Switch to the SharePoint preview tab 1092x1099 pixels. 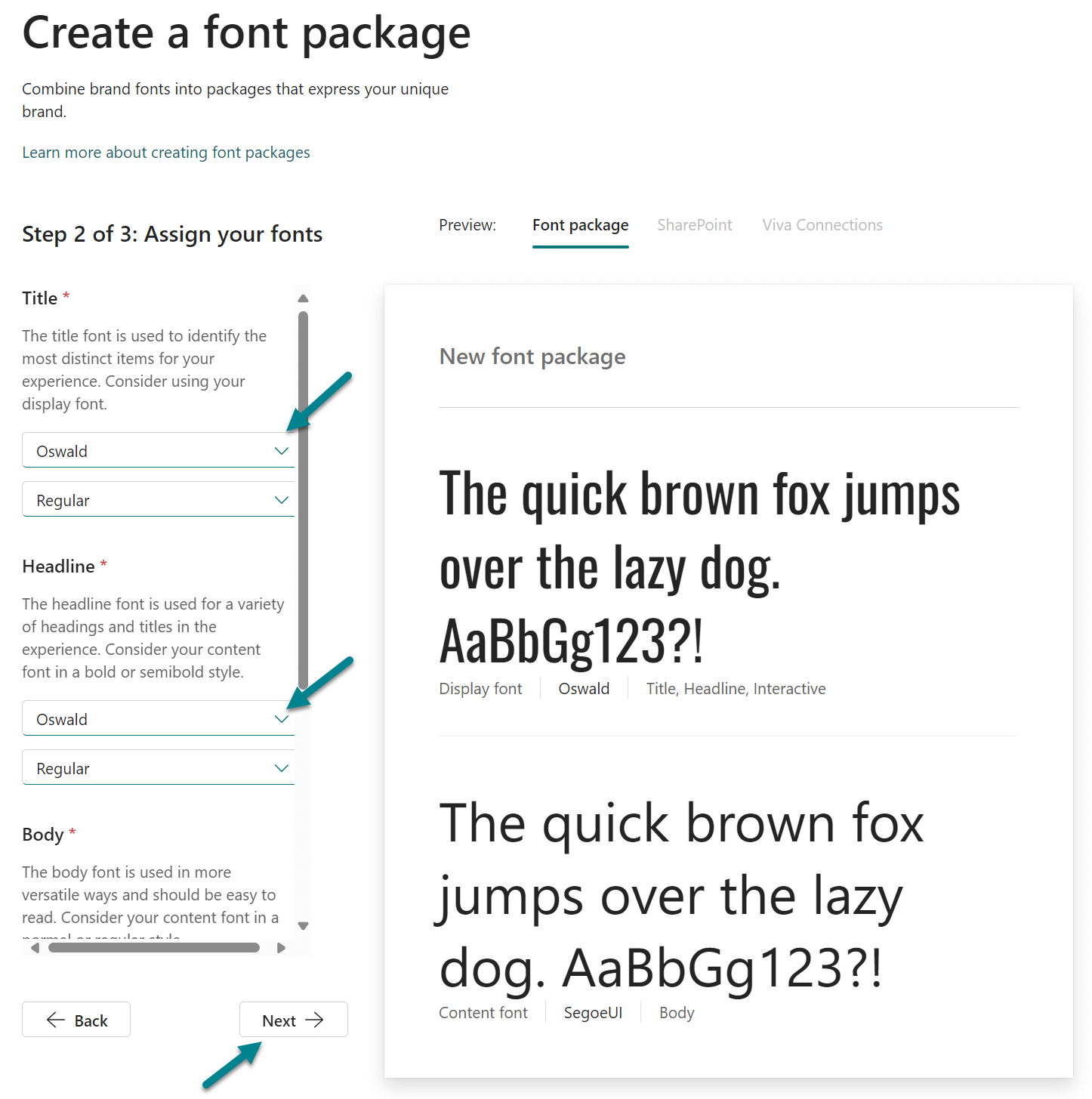click(694, 225)
